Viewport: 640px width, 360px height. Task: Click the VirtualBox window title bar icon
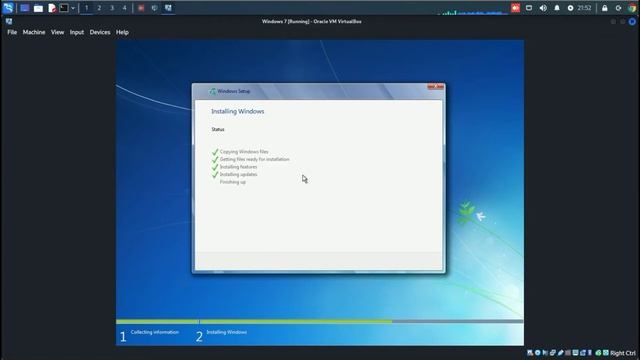click(9, 21)
